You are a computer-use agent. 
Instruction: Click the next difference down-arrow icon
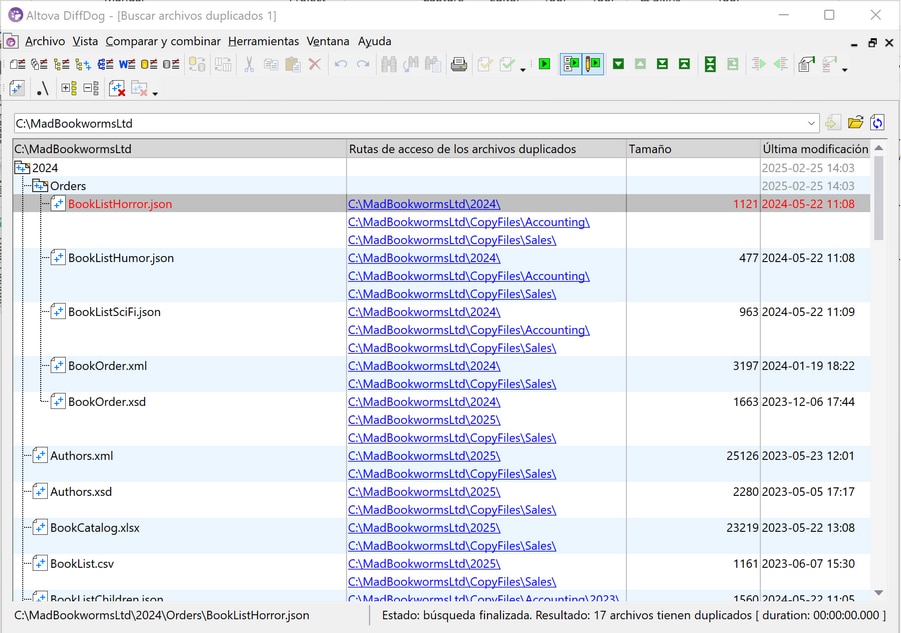pyautogui.click(x=618, y=65)
